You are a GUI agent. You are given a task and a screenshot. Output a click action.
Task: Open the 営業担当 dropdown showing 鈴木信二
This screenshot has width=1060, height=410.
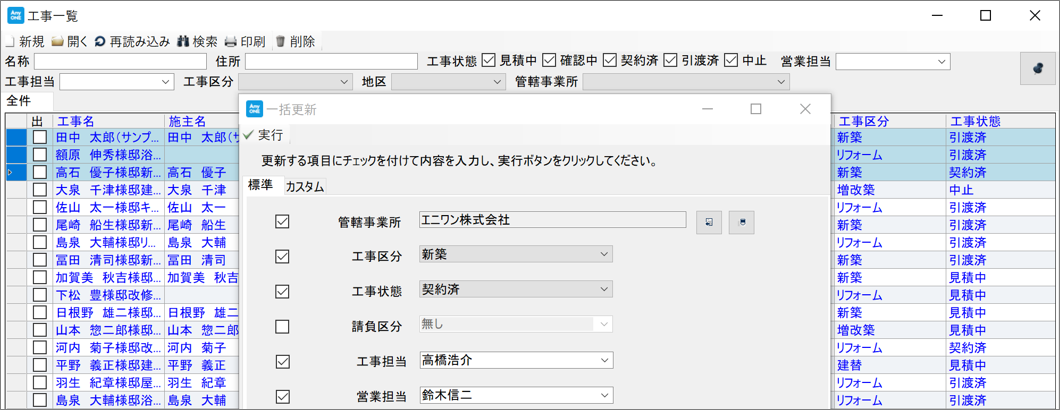[x=604, y=395]
